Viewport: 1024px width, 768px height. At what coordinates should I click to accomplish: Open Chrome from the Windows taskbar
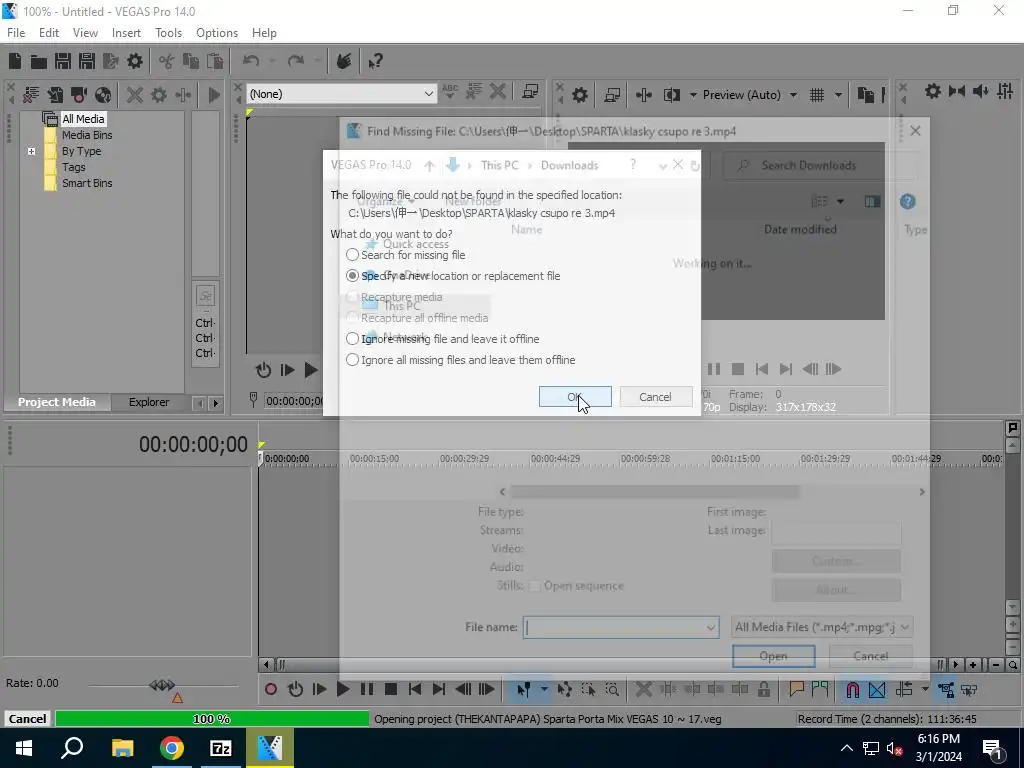pyautogui.click(x=172, y=748)
